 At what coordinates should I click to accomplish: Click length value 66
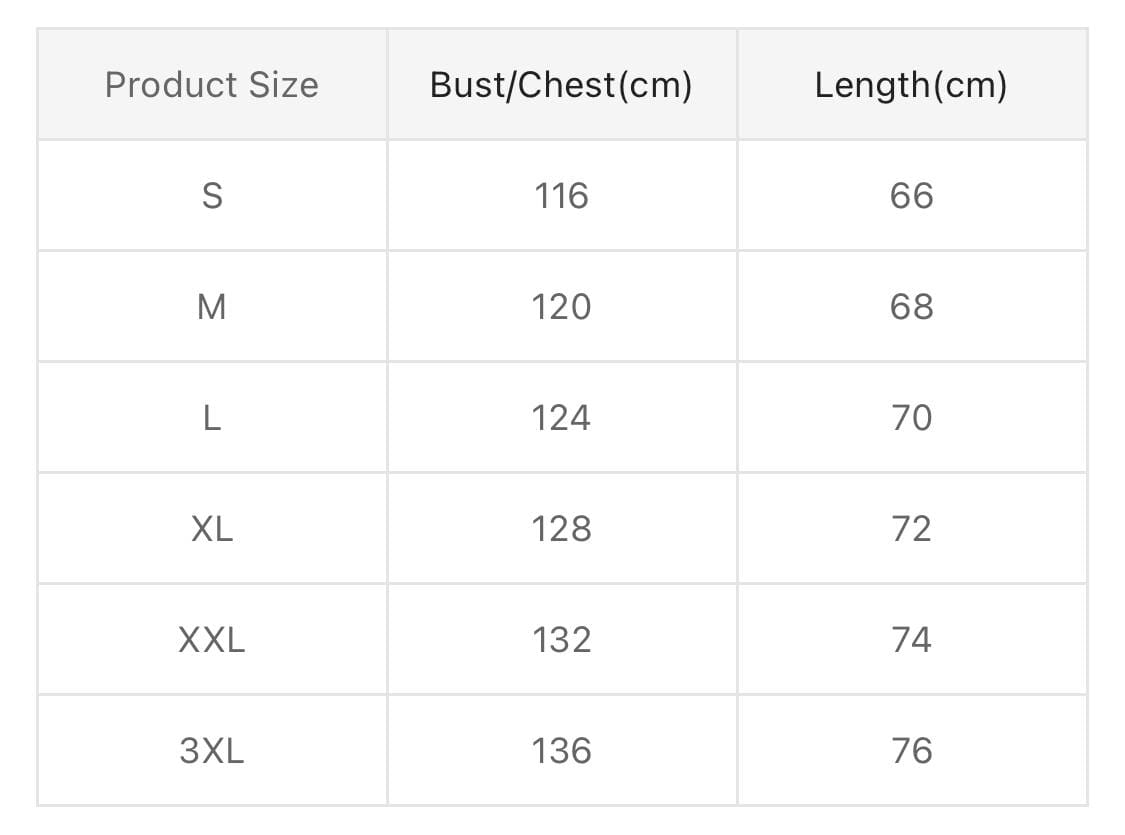point(911,196)
